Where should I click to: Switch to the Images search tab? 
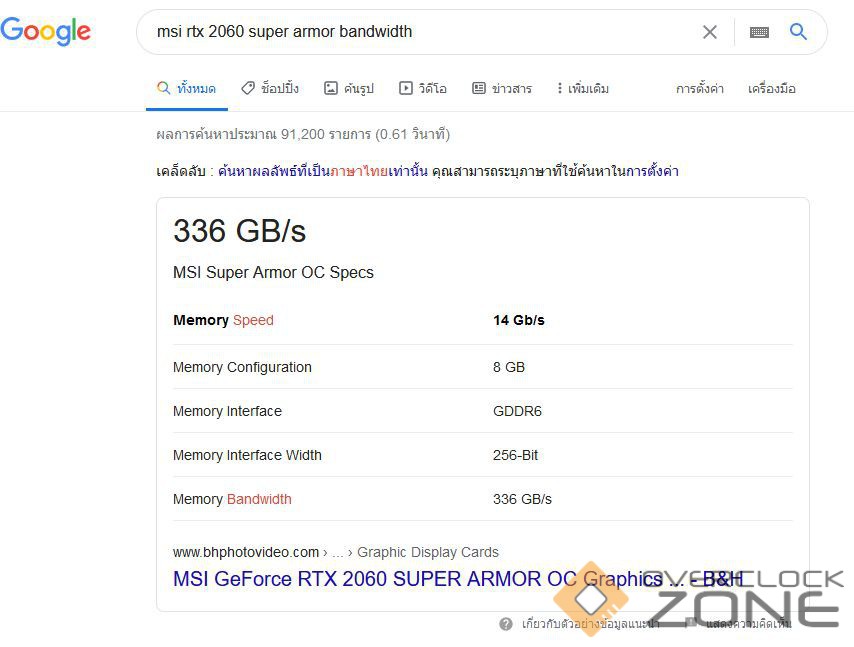349,89
